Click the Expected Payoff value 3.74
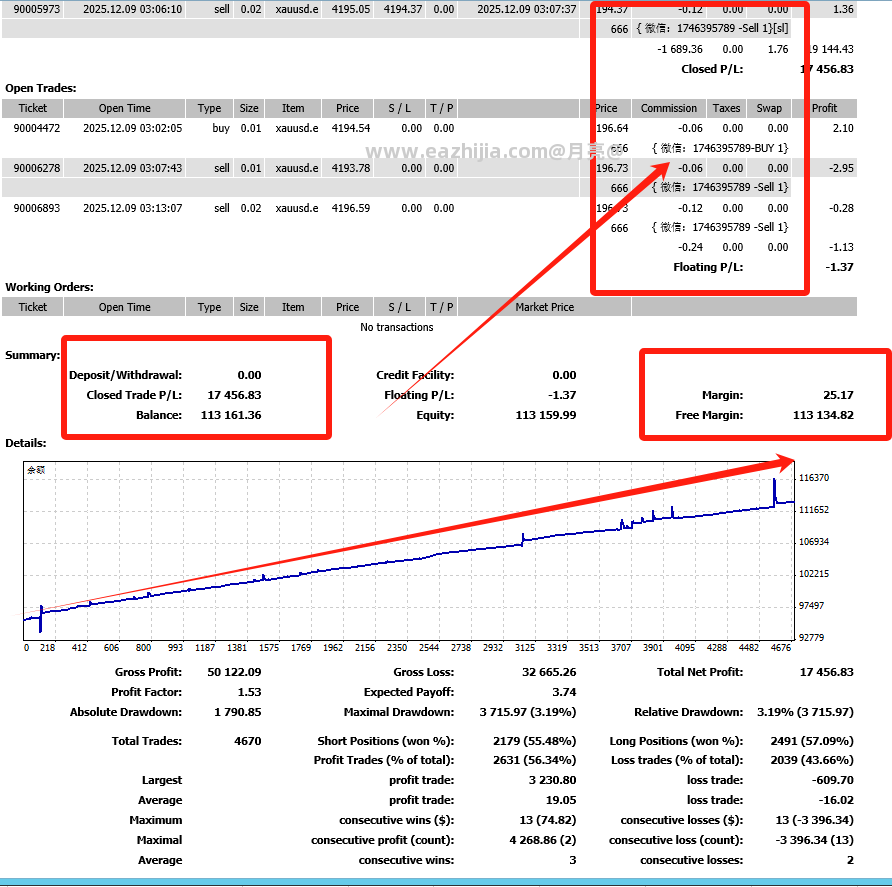The image size is (892, 887). pos(564,692)
